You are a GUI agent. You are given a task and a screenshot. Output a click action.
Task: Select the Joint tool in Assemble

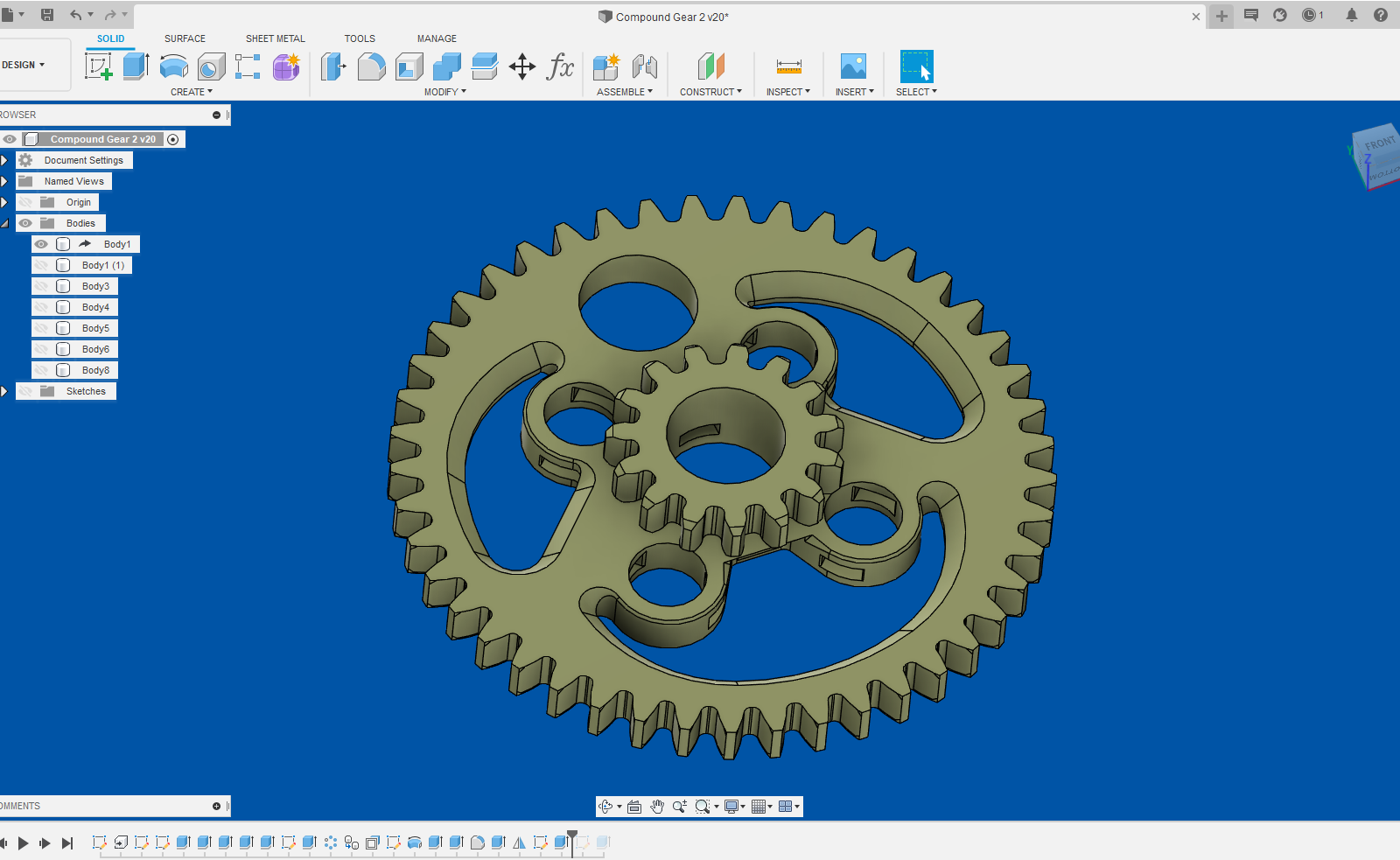(x=645, y=66)
